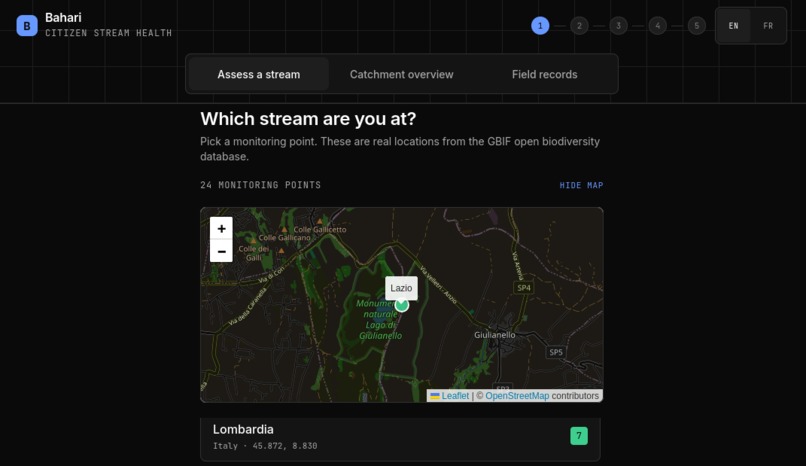Open the Assess a stream tab
The width and height of the screenshot is (806, 466).
click(x=259, y=74)
